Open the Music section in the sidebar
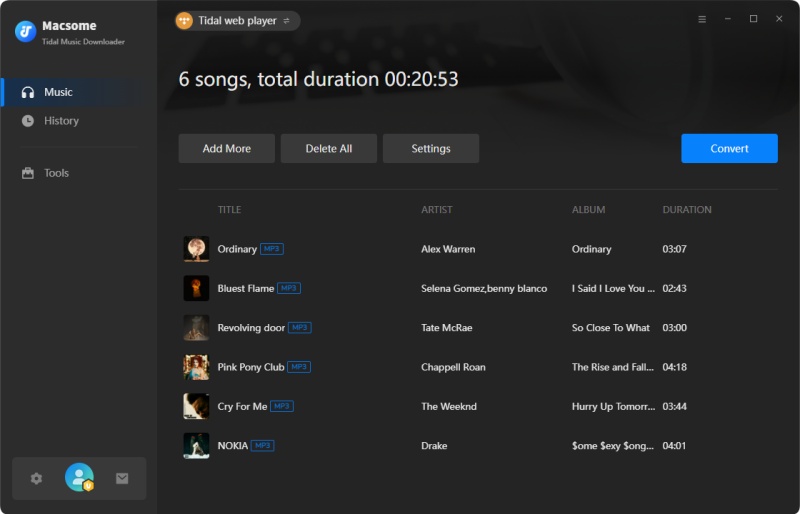Screen dimensions: 800x514 (x=79, y=92)
